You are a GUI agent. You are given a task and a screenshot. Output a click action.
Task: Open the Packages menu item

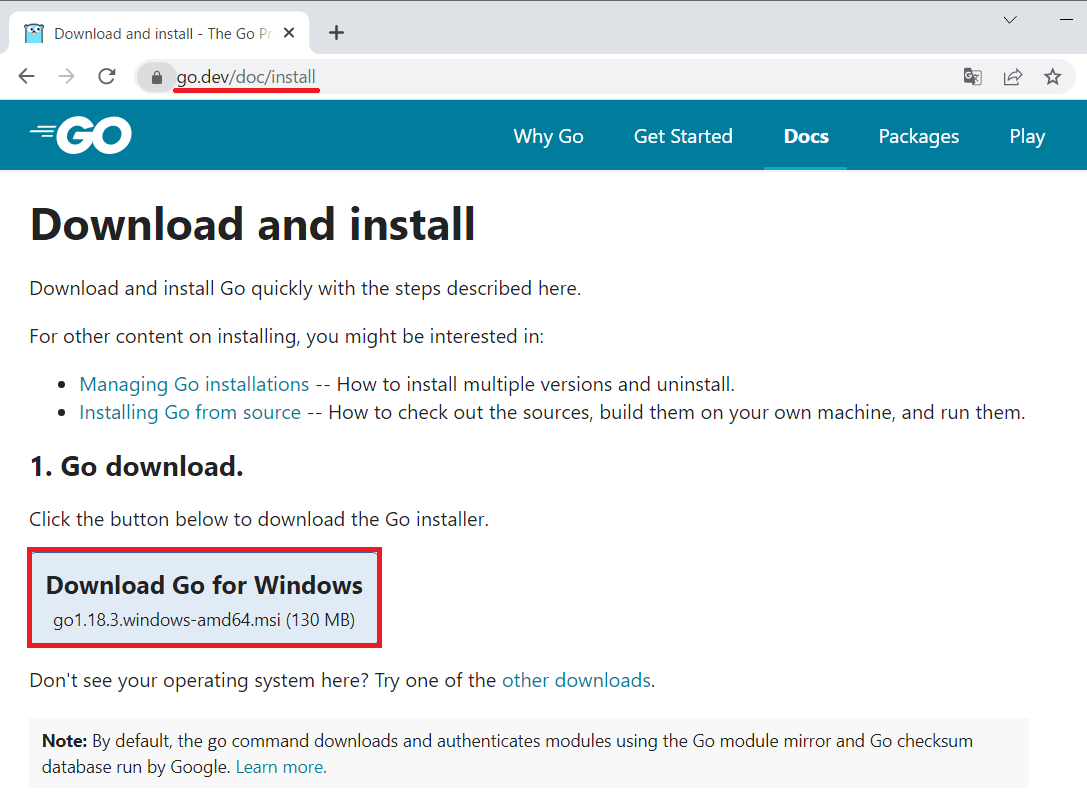tap(919, 136)
